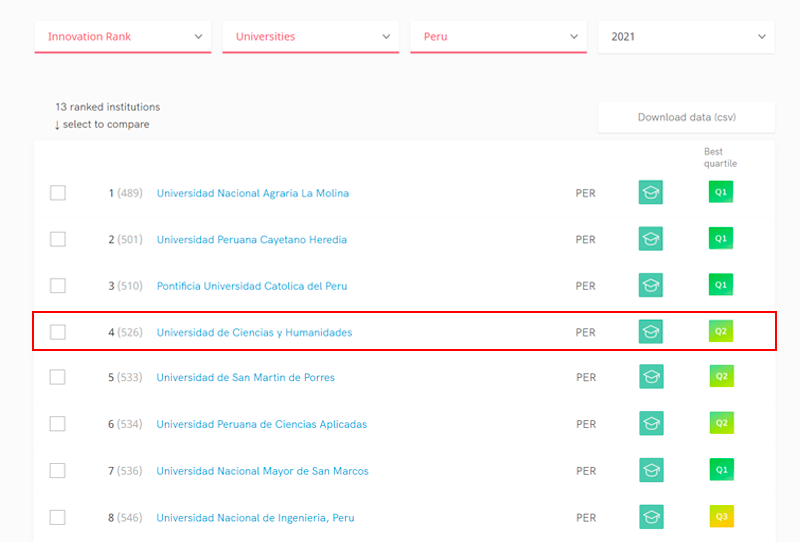Image resolution: width=800 pixels, height=542 pixels.
Task: Check the box for Universidad Peruana de Ciencias Aplicadas
Action: point(57,424)
